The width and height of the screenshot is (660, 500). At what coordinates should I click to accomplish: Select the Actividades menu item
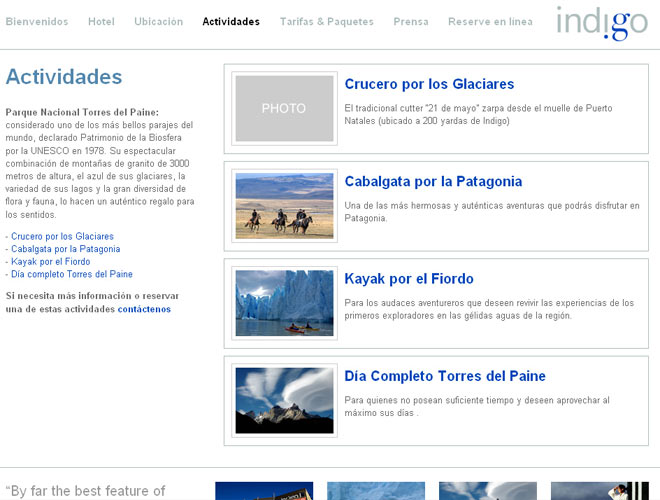[x=231, y=21]
